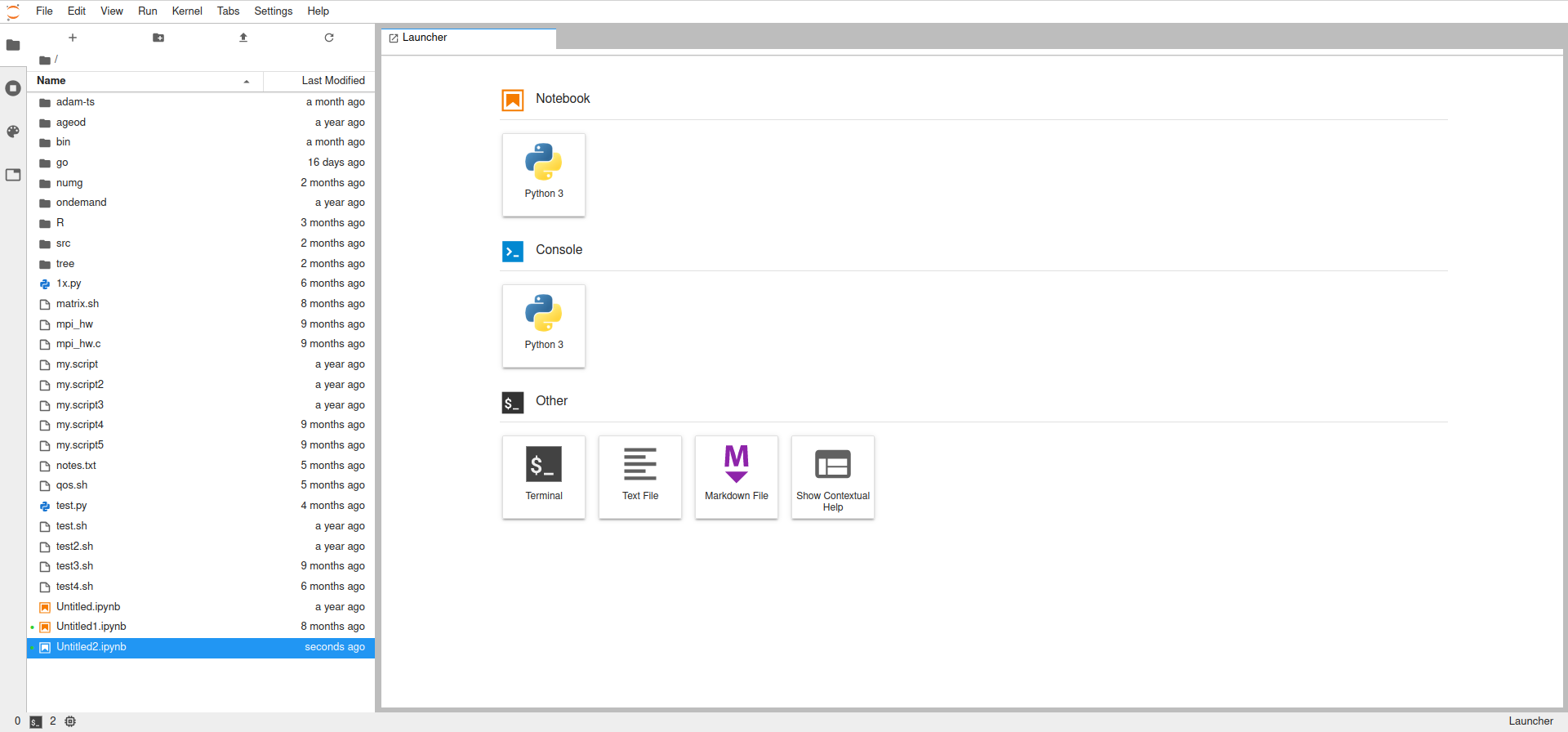Select the go folder
This screenshot has width=1568, height=732.
(x=201, y=163)
